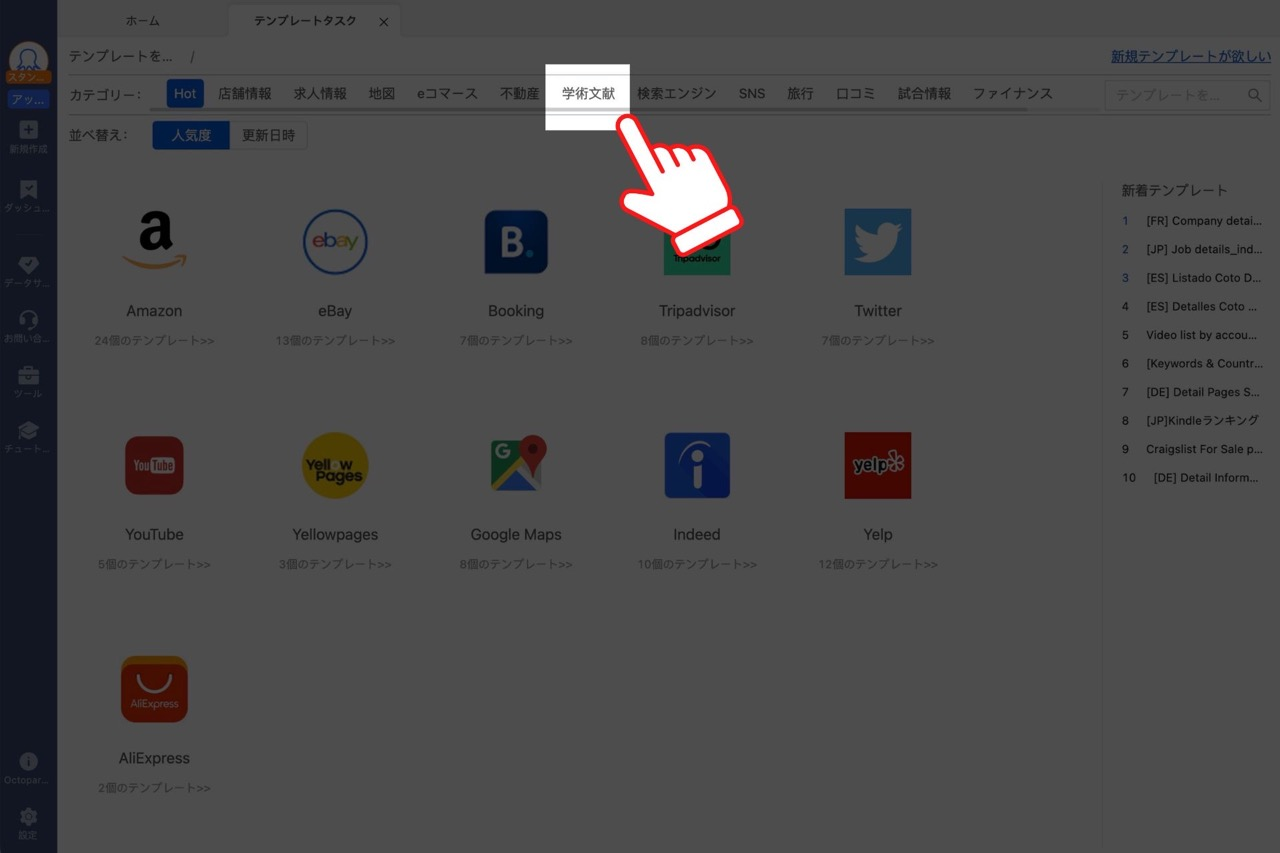The width and height of the screenshot is (1280, 853).
Task: Open '[ES] Listado Coto D...' new template
Action: click(x=1204, y=278)
